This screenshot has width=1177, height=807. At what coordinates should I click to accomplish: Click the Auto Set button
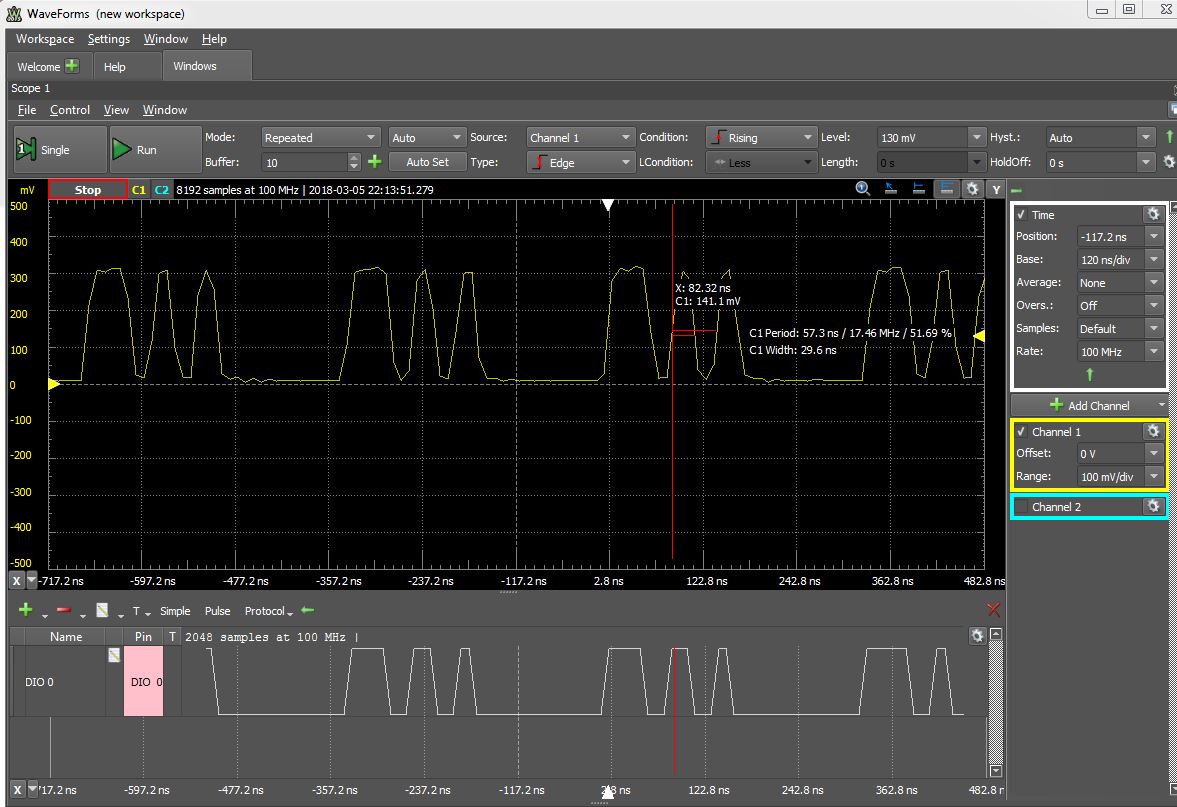point(427,161)
